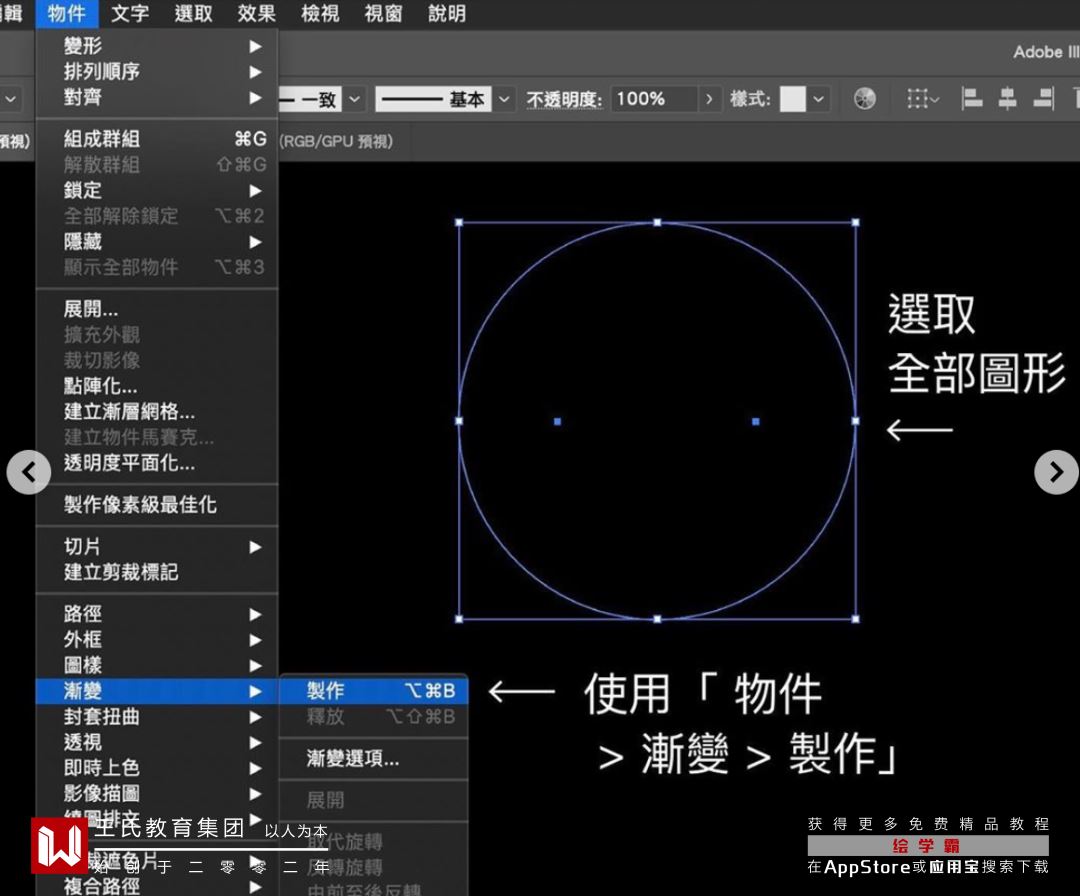Click the (RGB/GPU 預視) document tab
The width and height of the screenshot is (1080, 896).
[x=336, y=141]
